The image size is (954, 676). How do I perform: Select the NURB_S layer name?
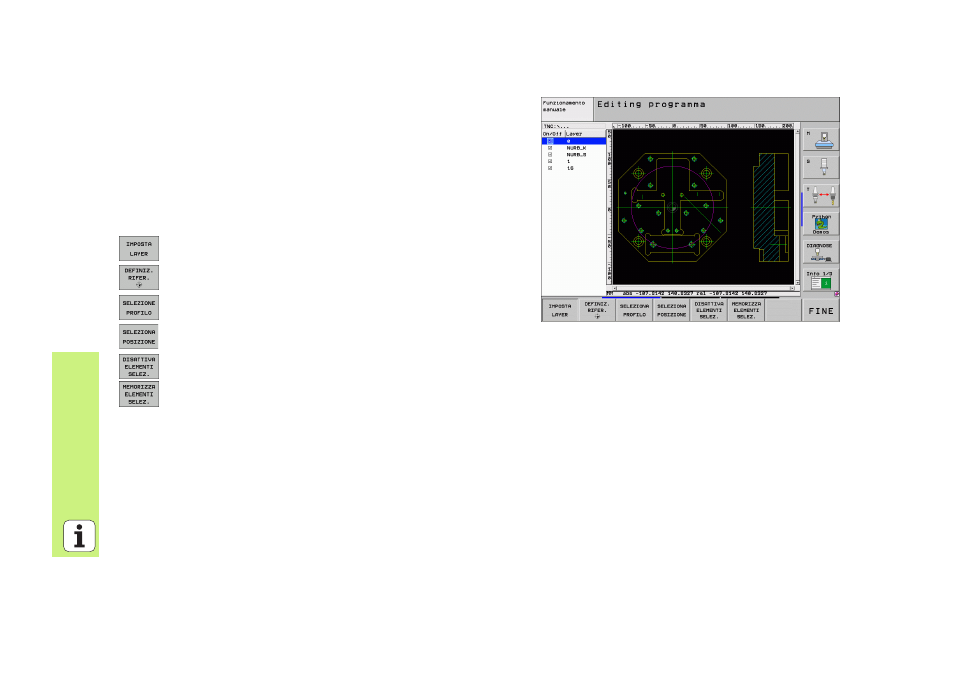576,155
